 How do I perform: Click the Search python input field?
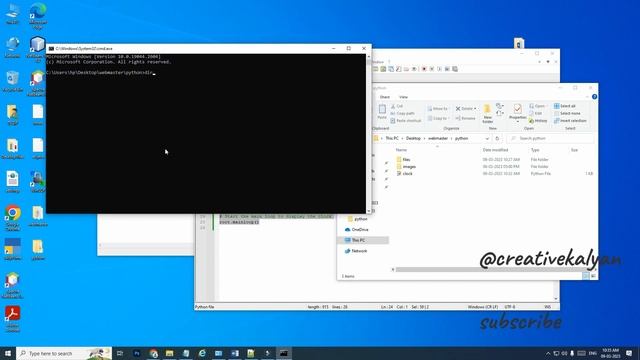(x=550, y=139)
